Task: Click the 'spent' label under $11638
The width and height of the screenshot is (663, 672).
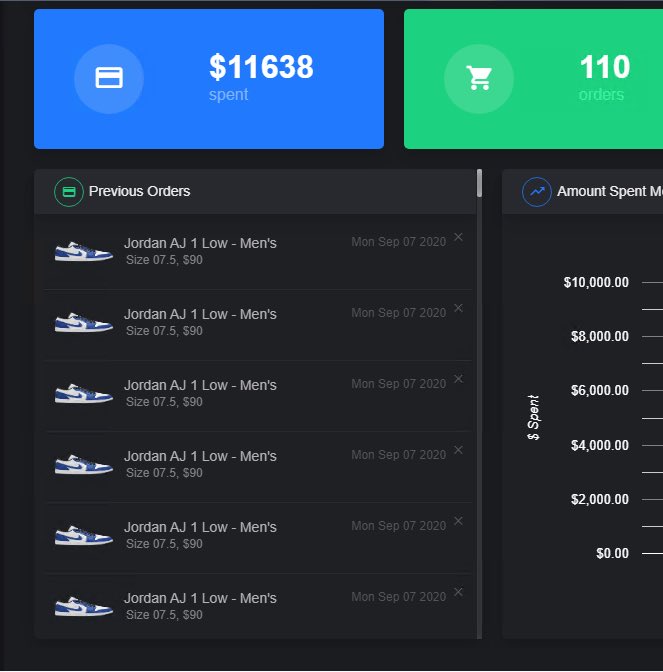Action: point(228,94)
